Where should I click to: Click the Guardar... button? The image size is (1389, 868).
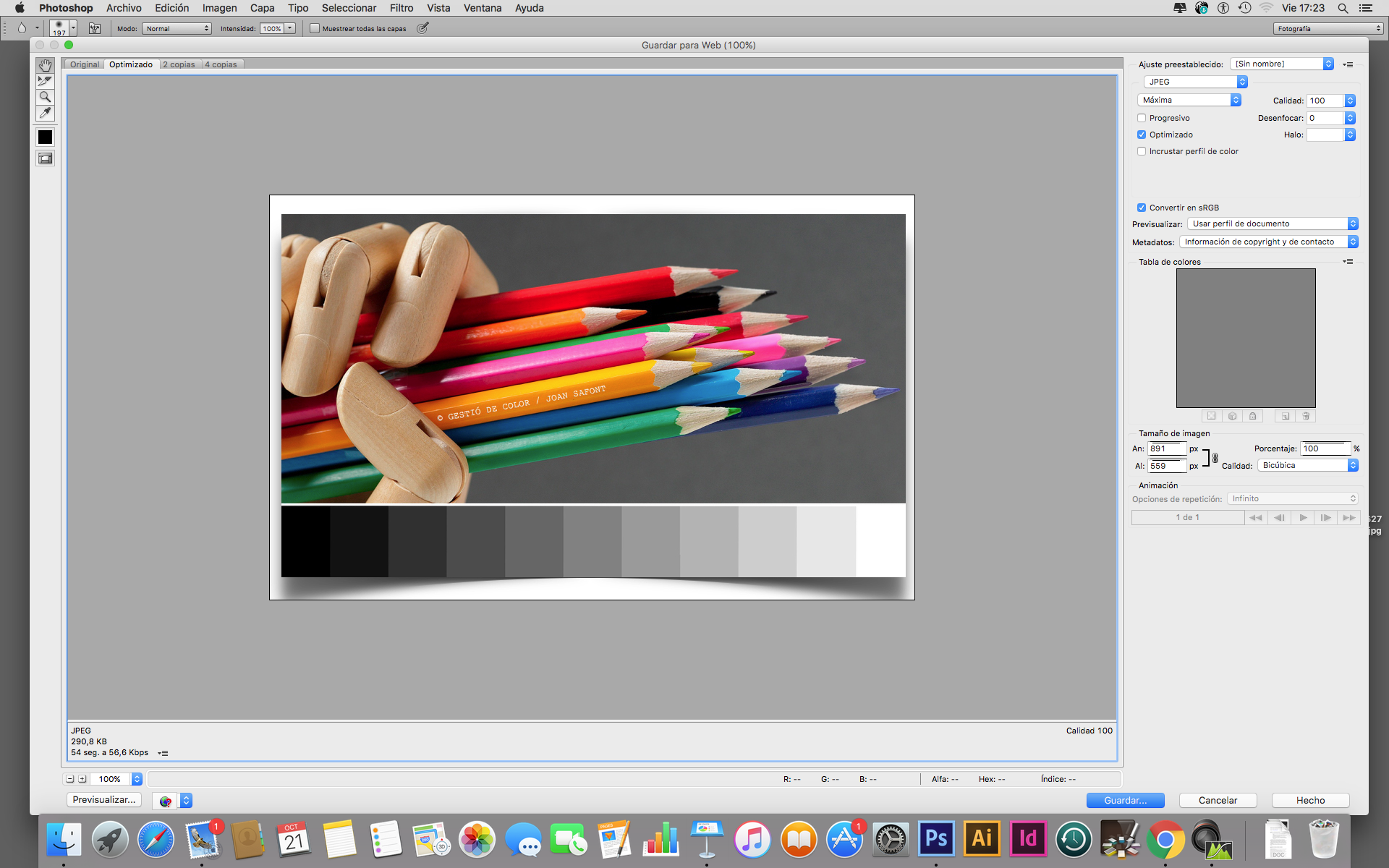(1125, 800)
